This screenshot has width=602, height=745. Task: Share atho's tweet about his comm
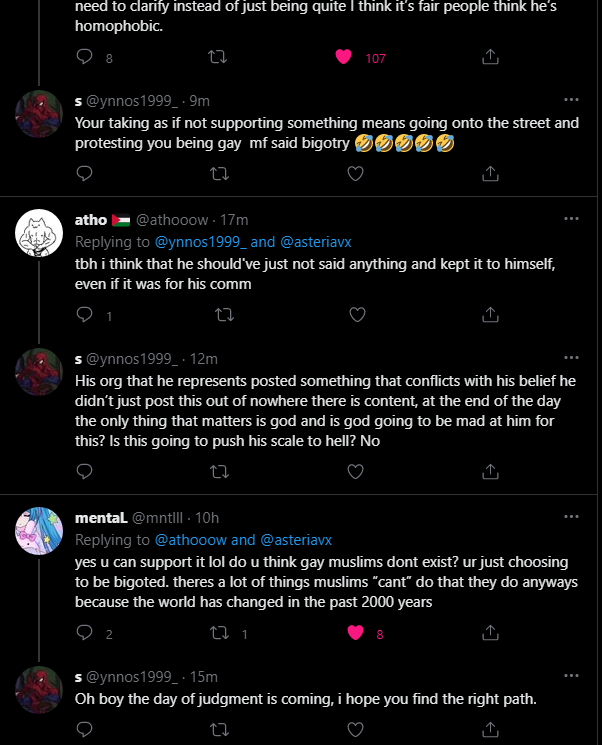click(491, 315)
